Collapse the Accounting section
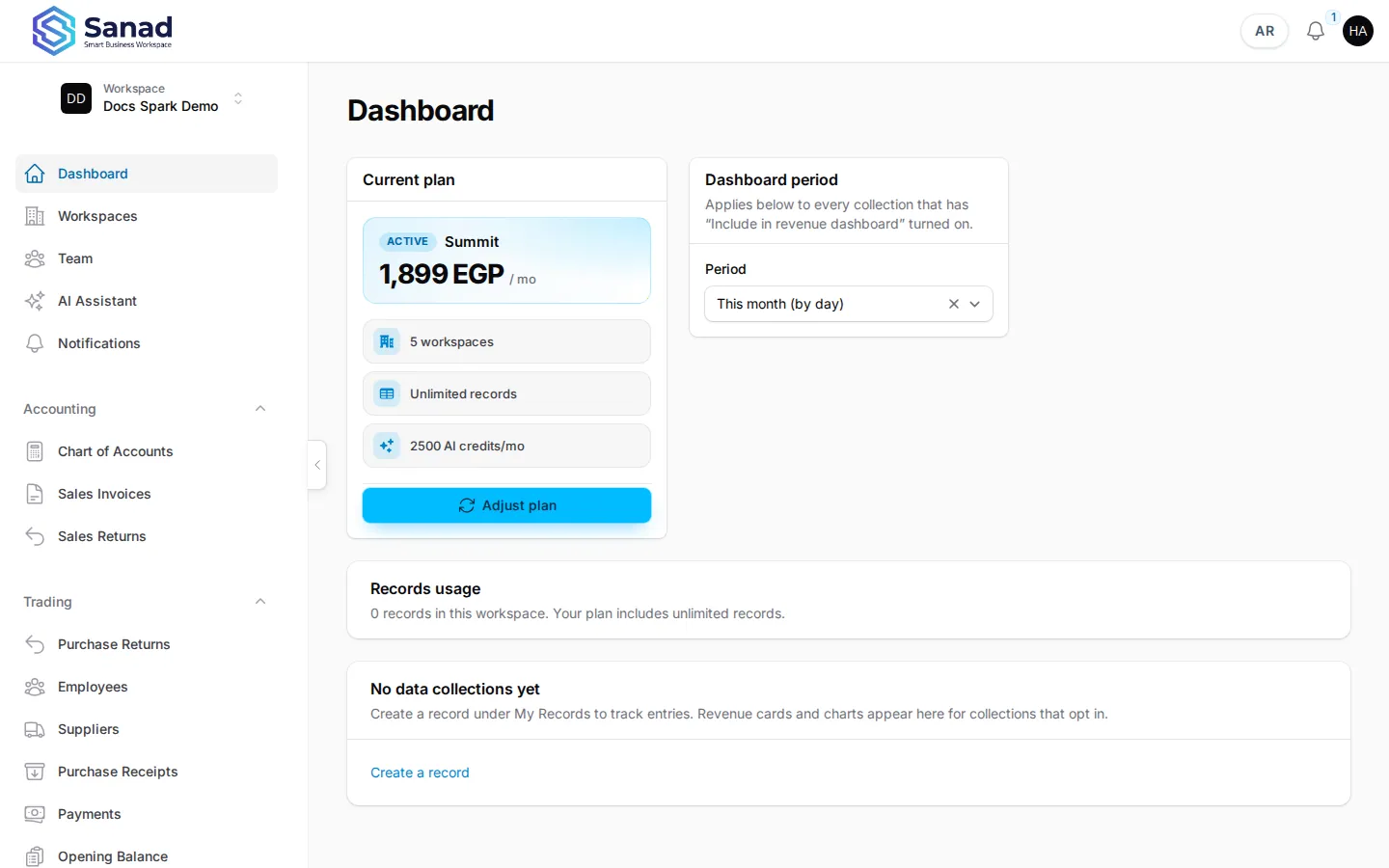 (x=260, y=409)
